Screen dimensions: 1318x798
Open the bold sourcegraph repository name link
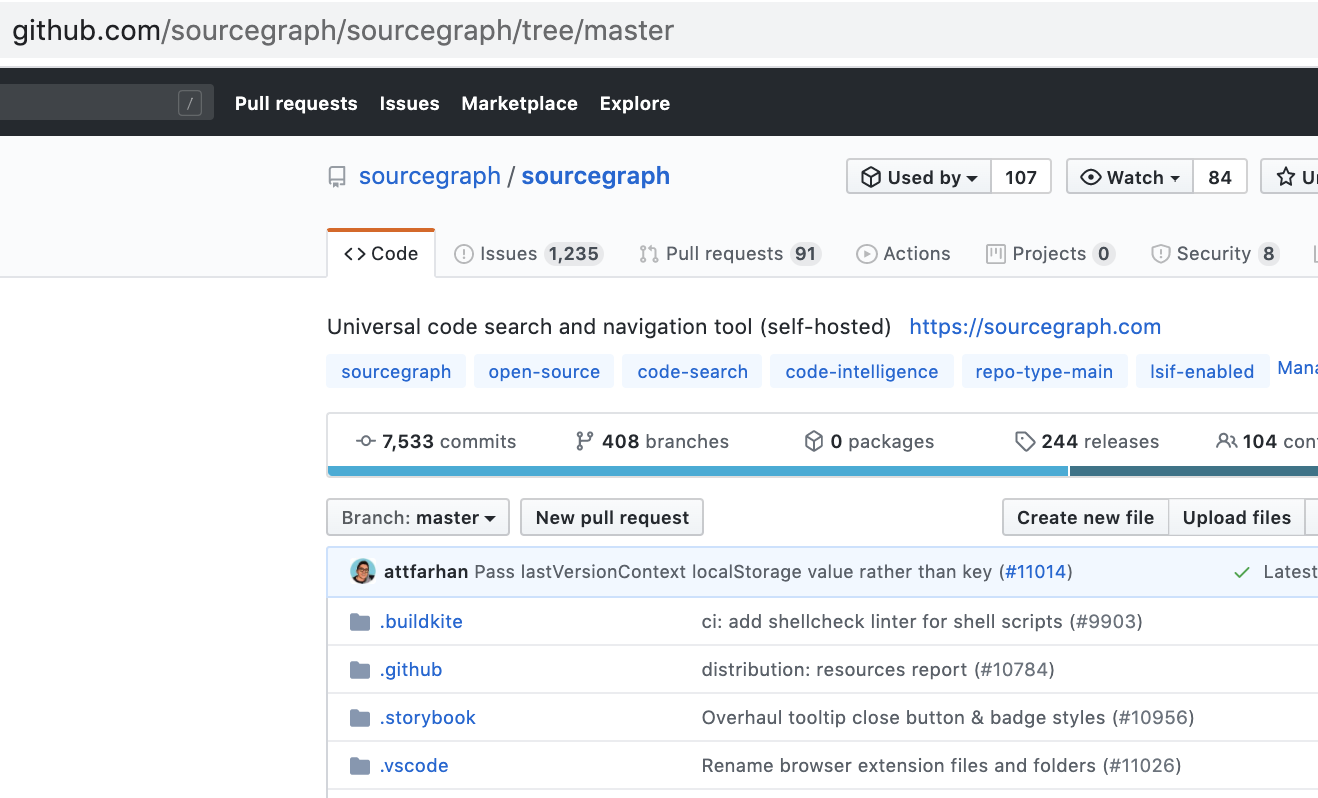click(x=596, y=176)
